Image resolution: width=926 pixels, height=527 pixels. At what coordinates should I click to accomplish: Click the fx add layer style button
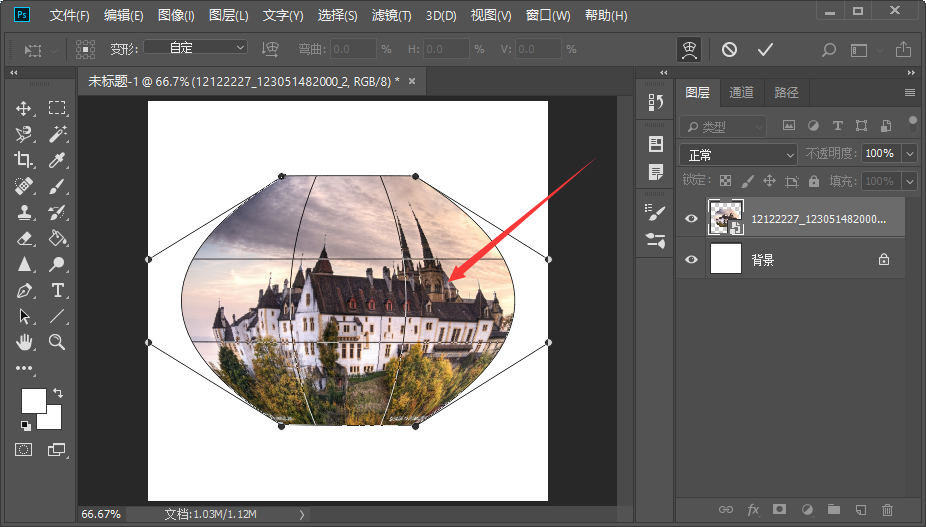pos(753,509)
